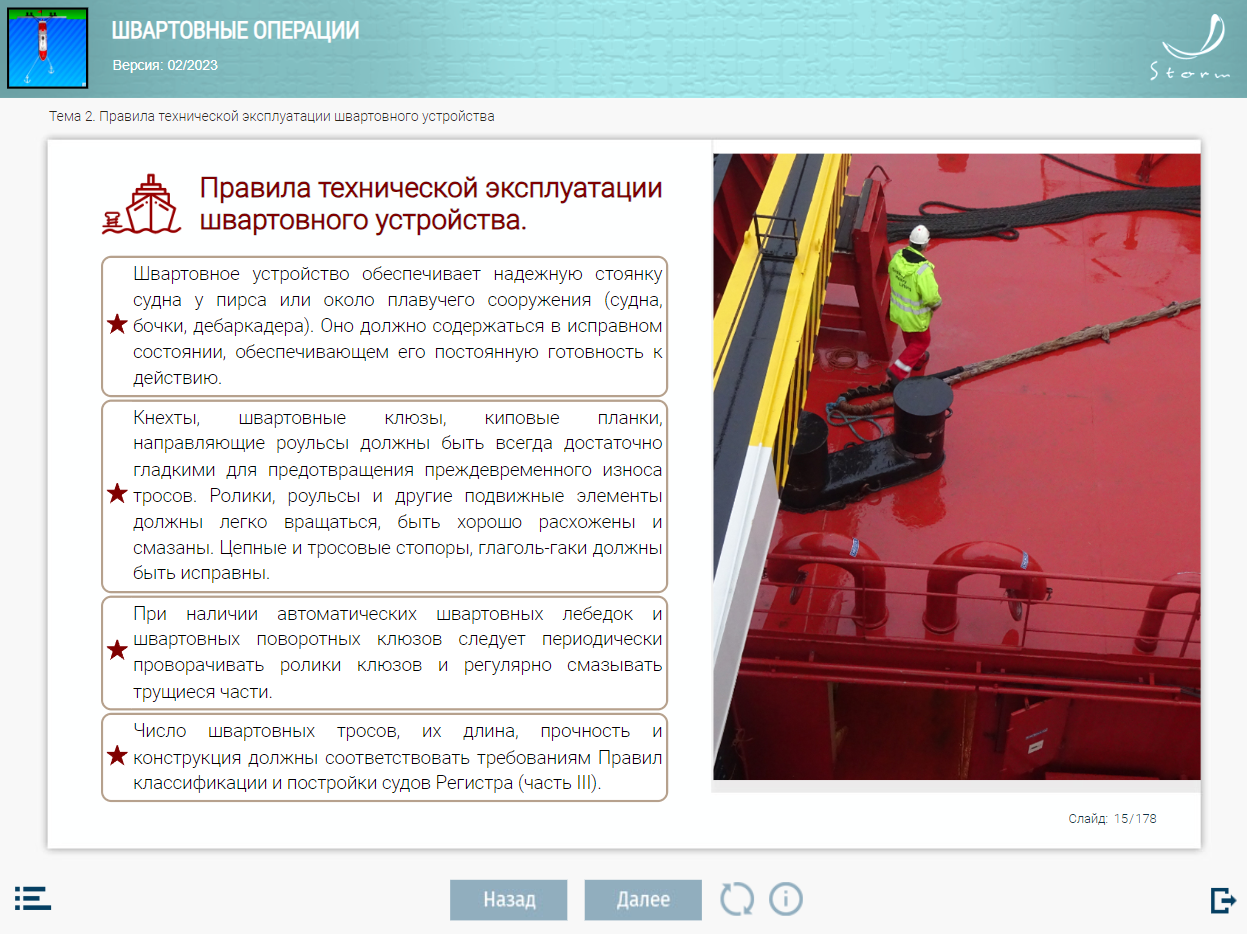Click the paragraph starting Швартовное устройство обеспечивает
The width and height of the screenshot is (1247, 934).
click(x=397, y=325)
